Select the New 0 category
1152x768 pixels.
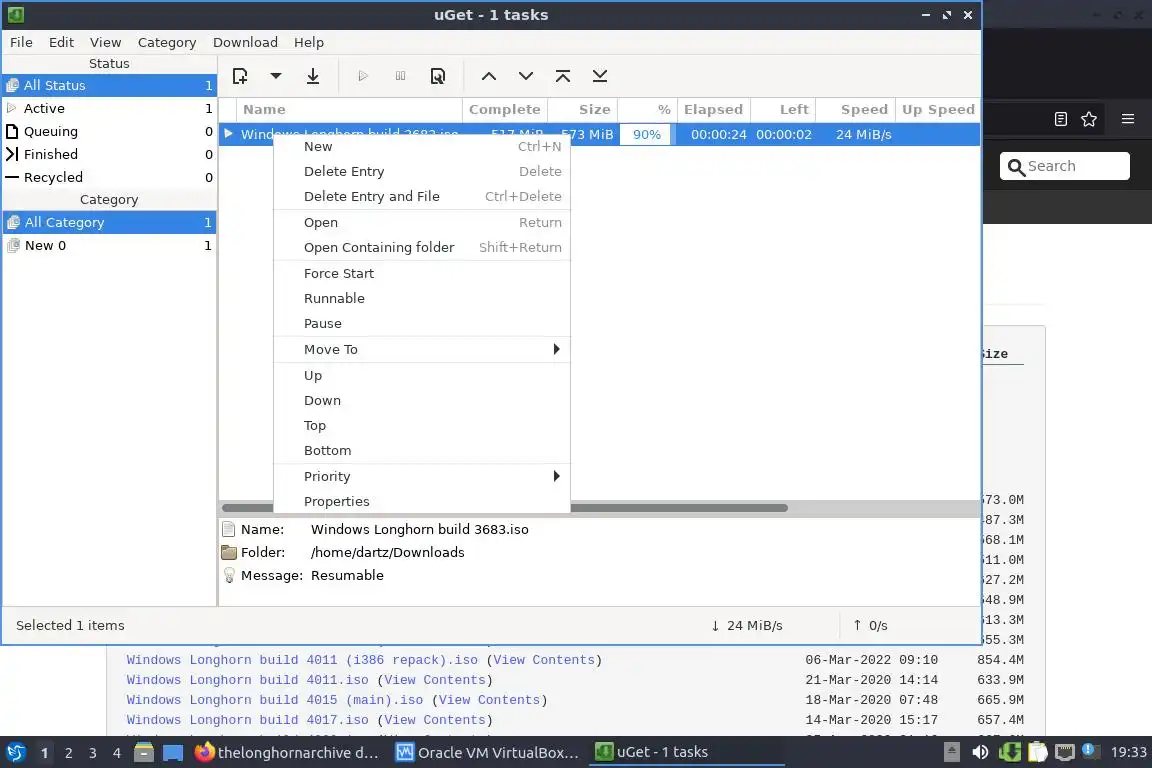pos(109,245)
